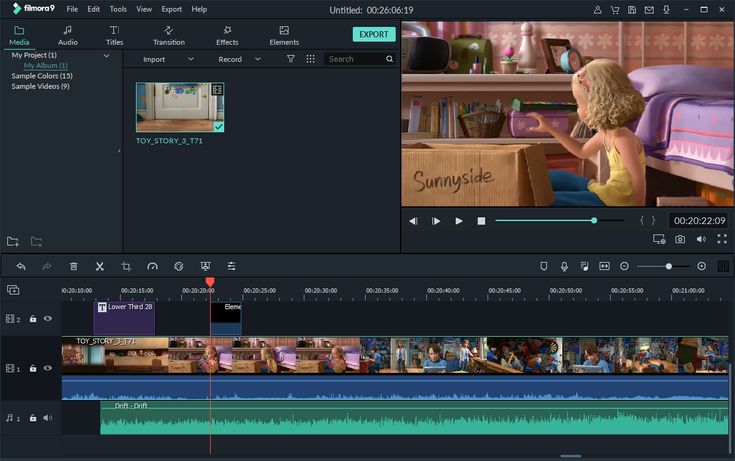Step back one frame in preview
The width and height of the screenshot is (735, 461).
[413, 221]
